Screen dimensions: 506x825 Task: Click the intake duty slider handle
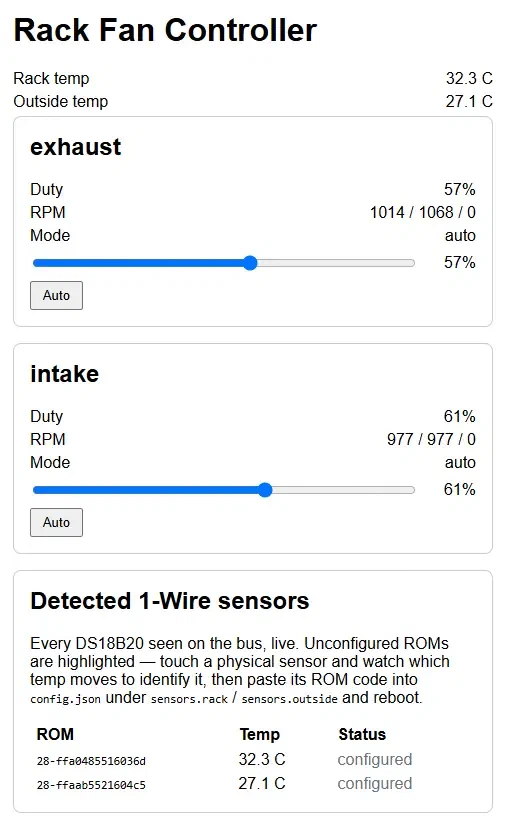point(265,490)
